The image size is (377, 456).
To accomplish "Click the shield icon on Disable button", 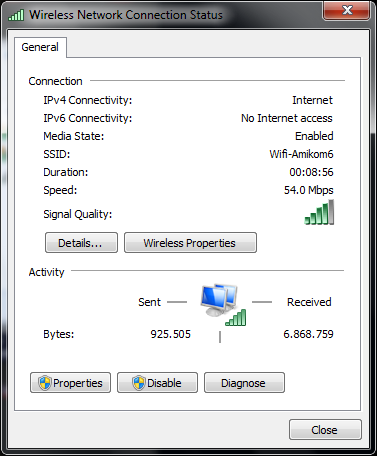I will tap(138, 383).
